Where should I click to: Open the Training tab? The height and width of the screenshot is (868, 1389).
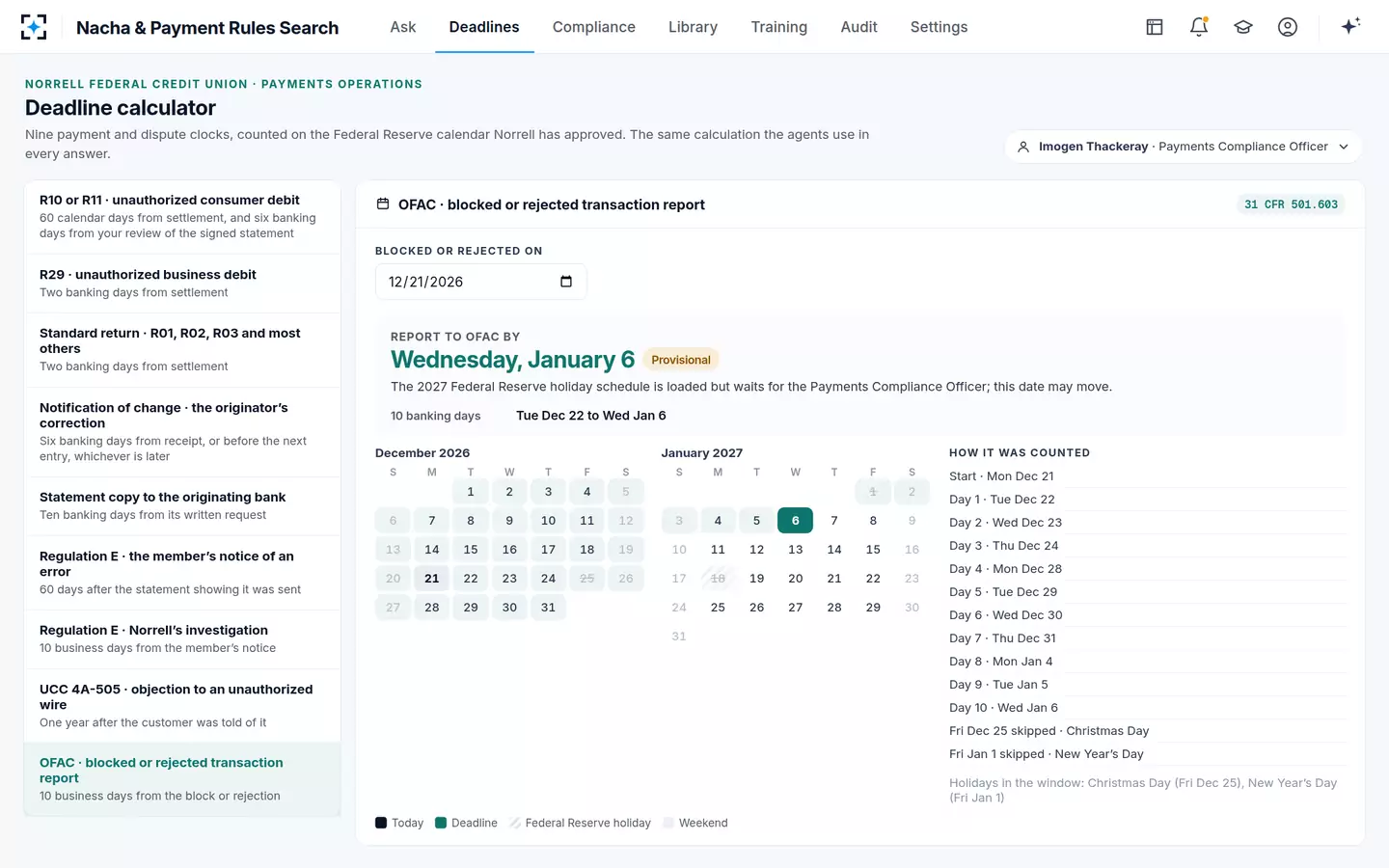coord(779,27)
